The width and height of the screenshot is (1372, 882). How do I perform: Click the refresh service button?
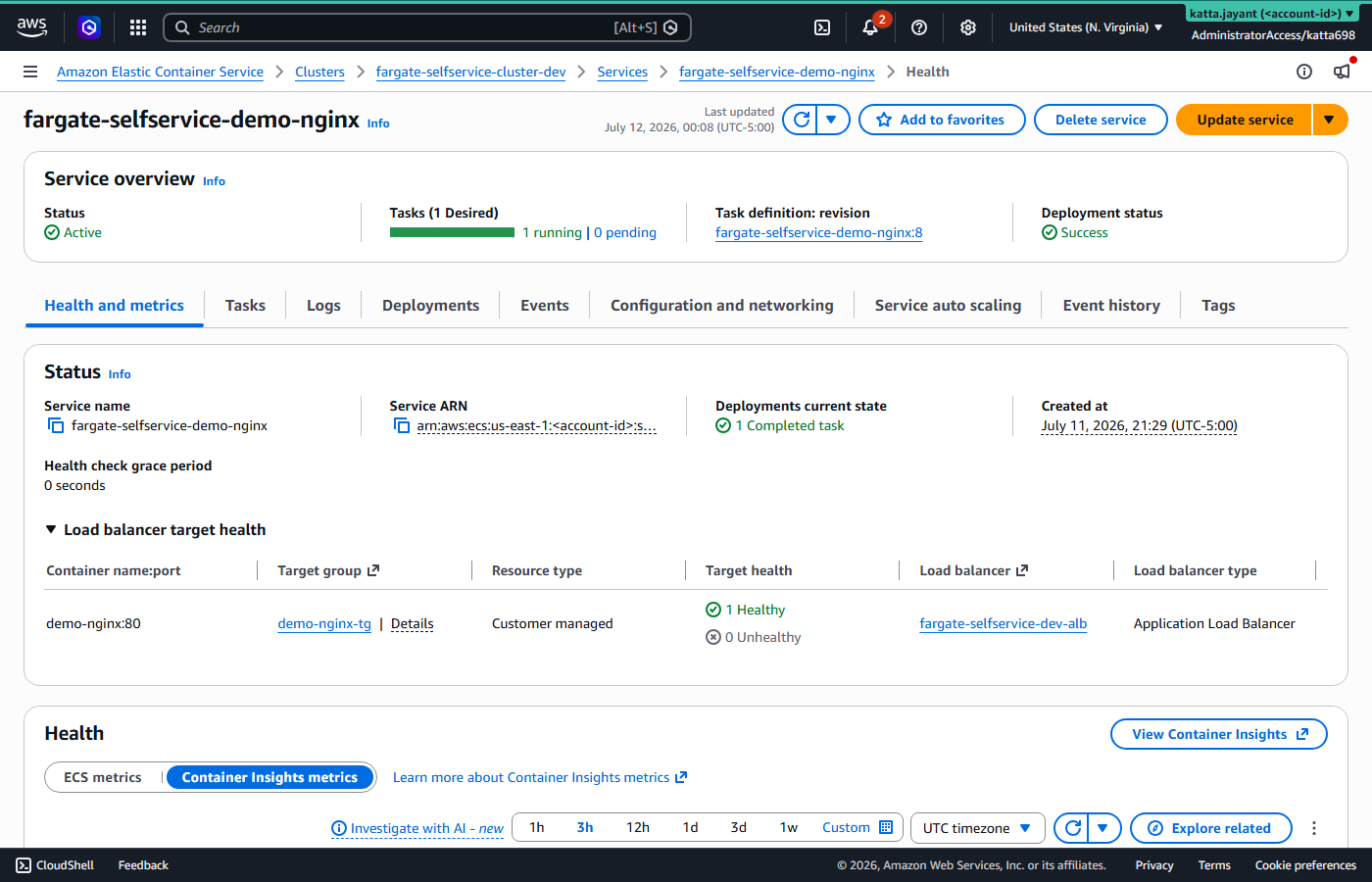click(x=801, y=120)
